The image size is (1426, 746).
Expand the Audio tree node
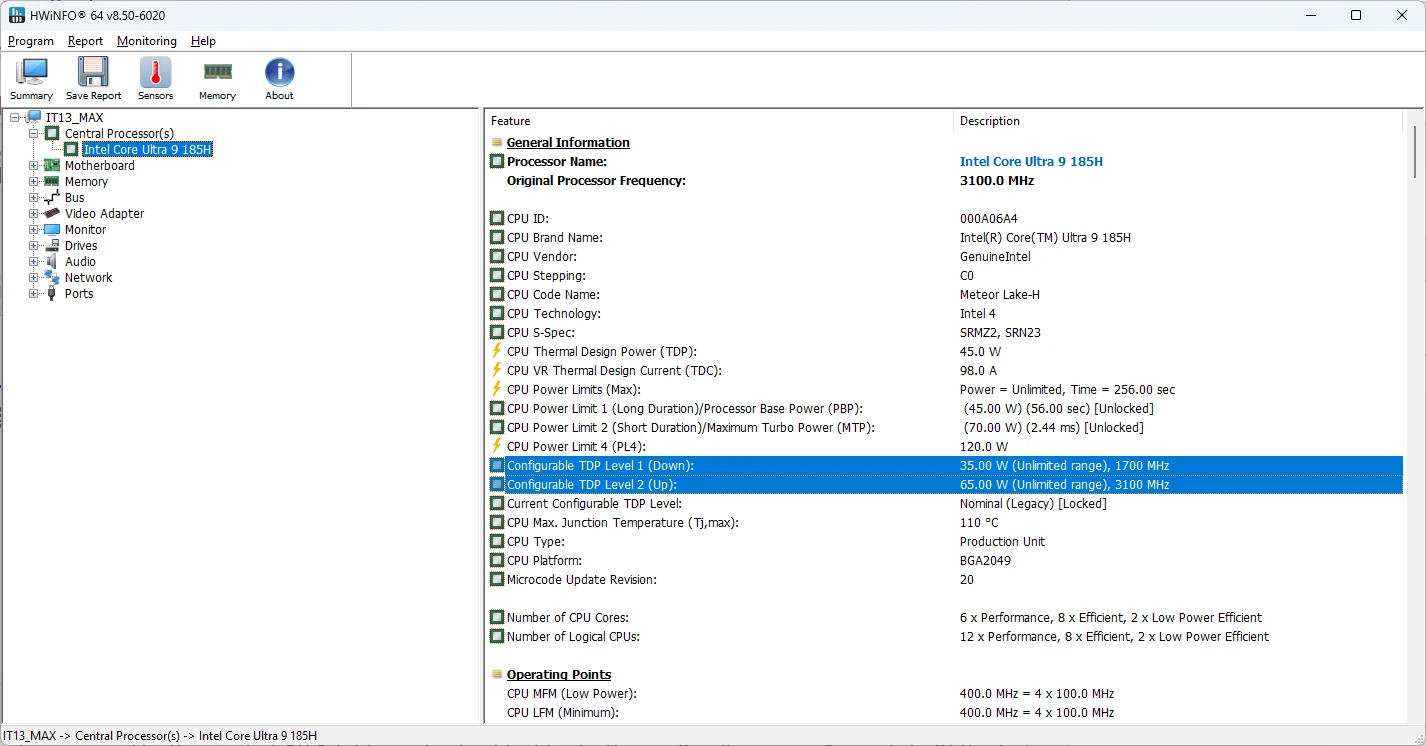(x=34, y=262)
